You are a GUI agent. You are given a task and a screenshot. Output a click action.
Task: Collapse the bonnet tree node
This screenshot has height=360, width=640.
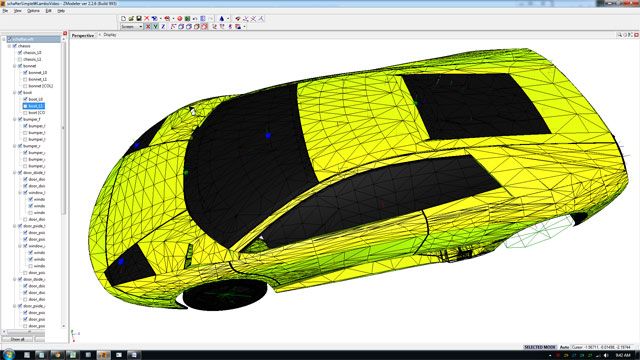[x=15, y=66]
